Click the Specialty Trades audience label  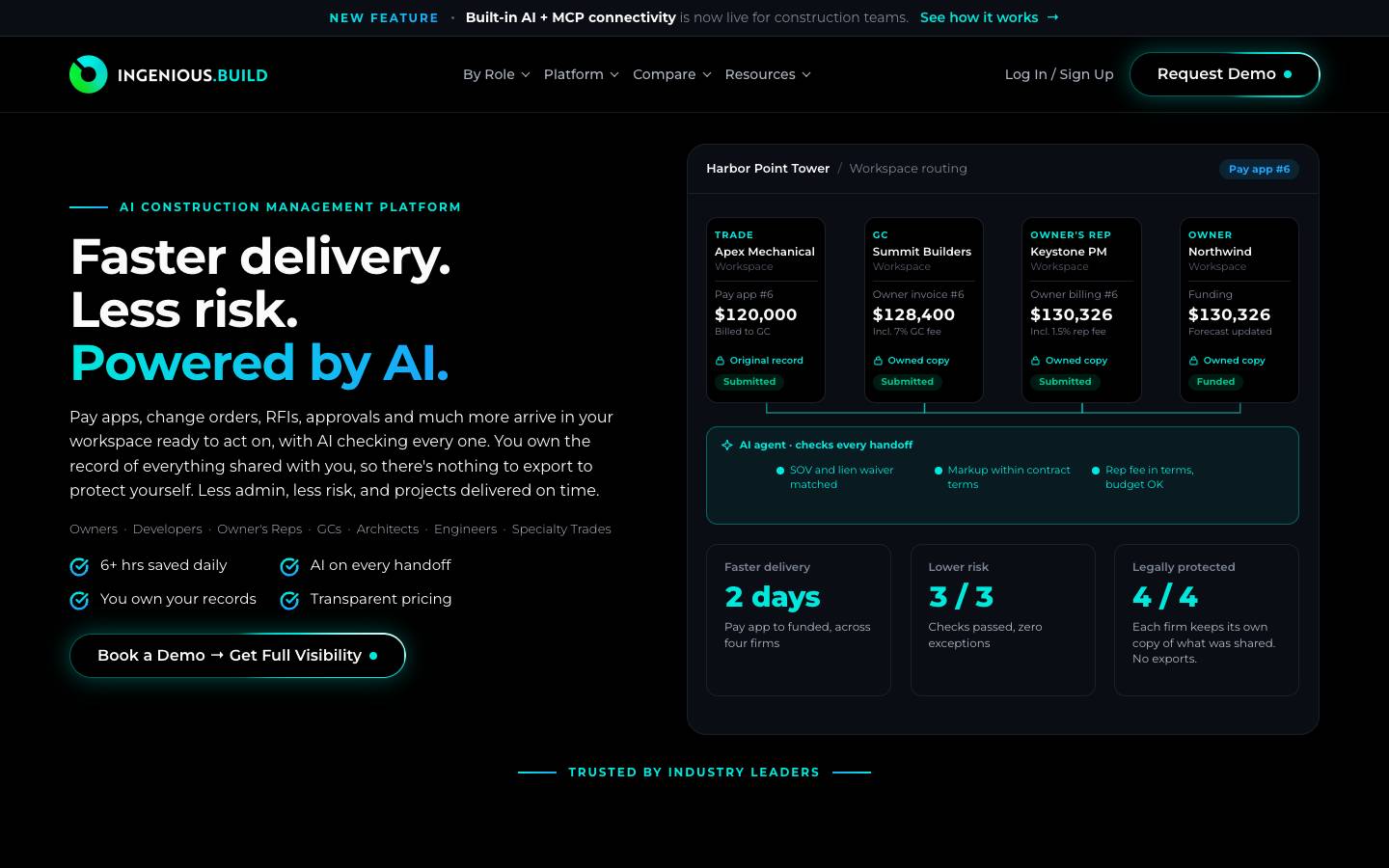[x=561, y=529]
